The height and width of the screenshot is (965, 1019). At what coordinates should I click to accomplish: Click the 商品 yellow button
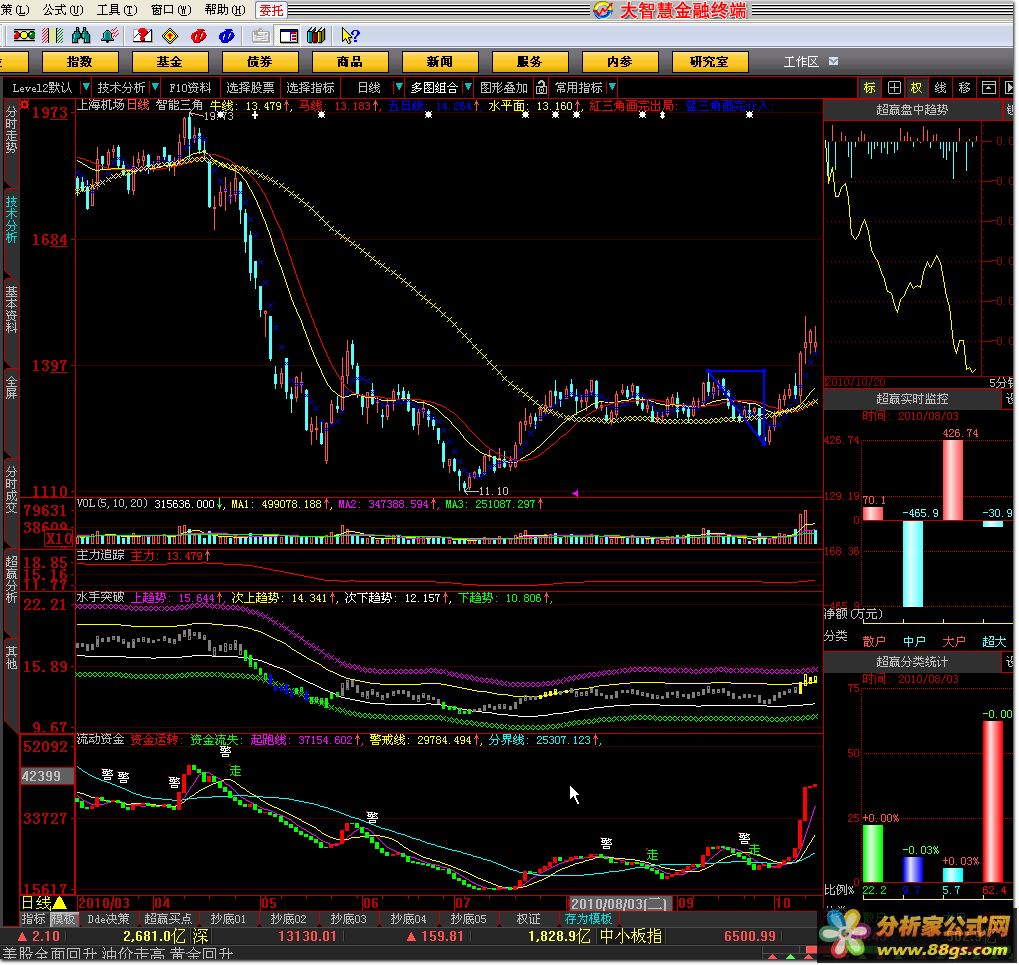coord(350,62)
